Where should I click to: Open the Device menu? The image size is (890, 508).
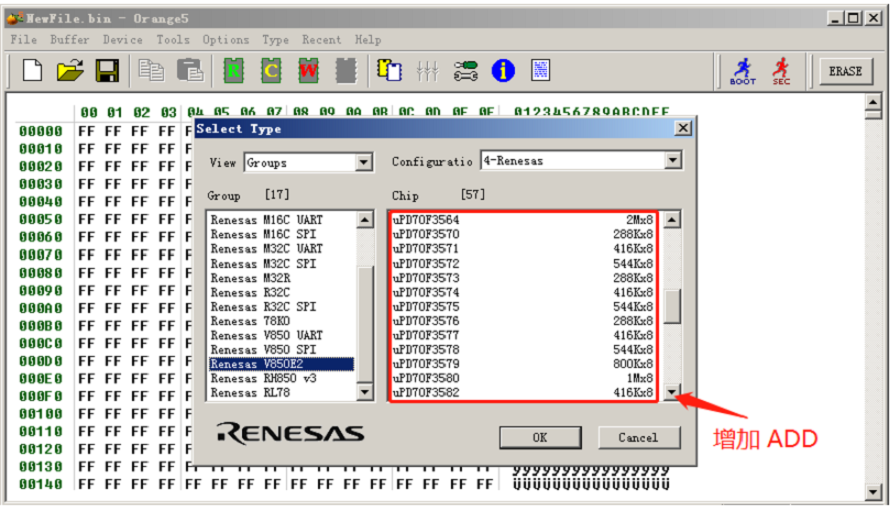tap(123, 40)
